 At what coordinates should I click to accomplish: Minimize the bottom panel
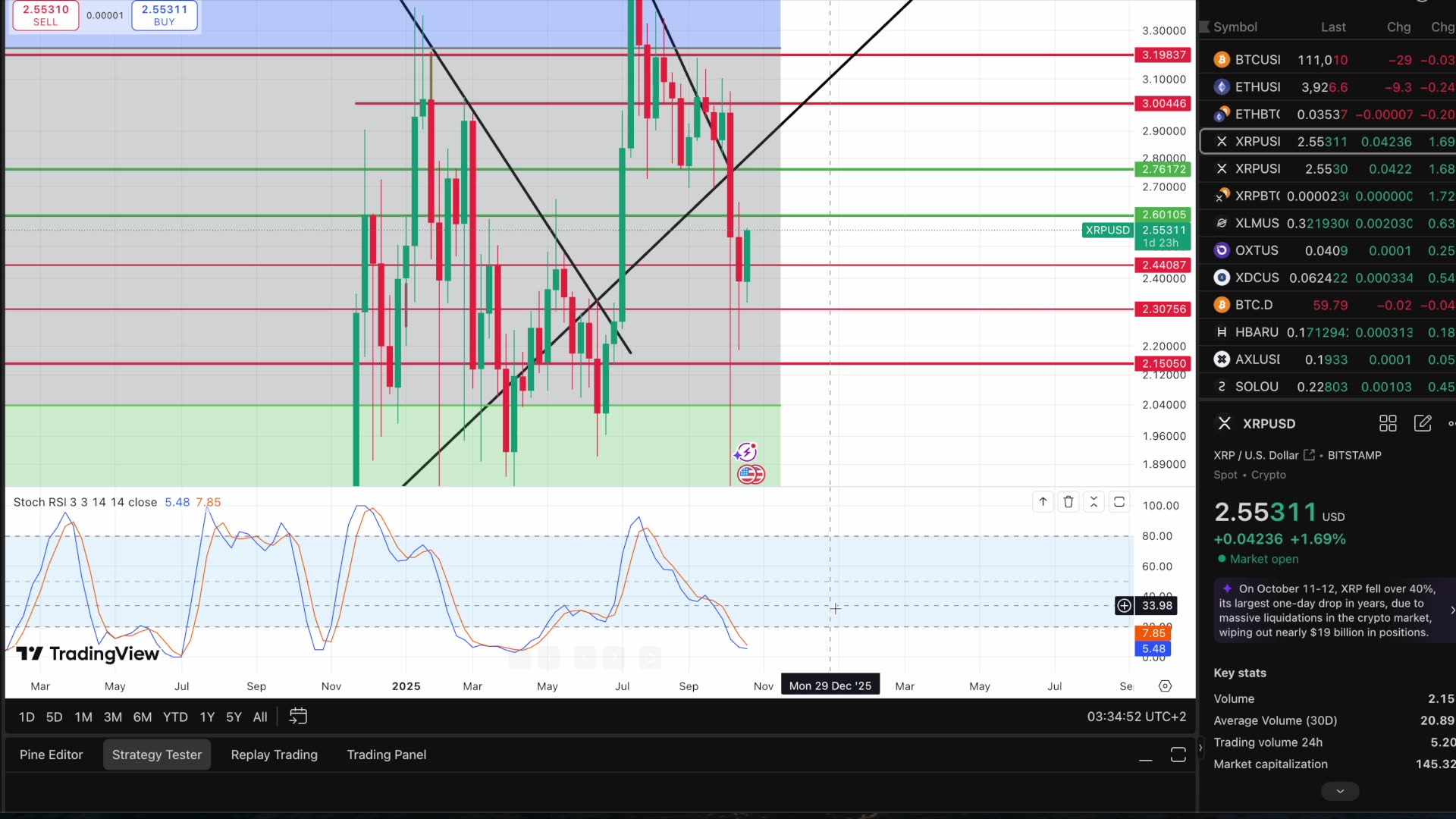pyautogui.click(x=1146, y=755)
